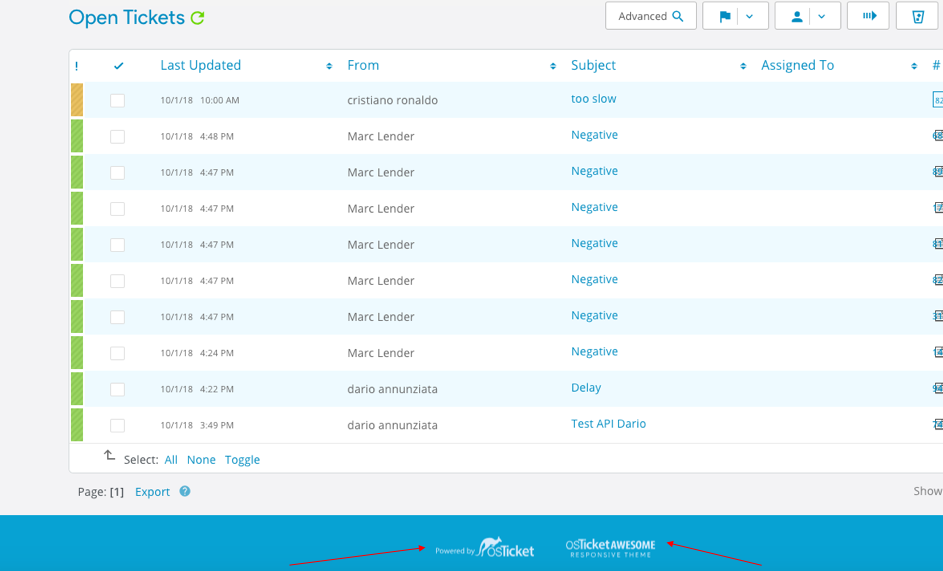Click the delete tickets trash icon
The width and height of the screenshot is (943, 571).
[x=917, y=16]
